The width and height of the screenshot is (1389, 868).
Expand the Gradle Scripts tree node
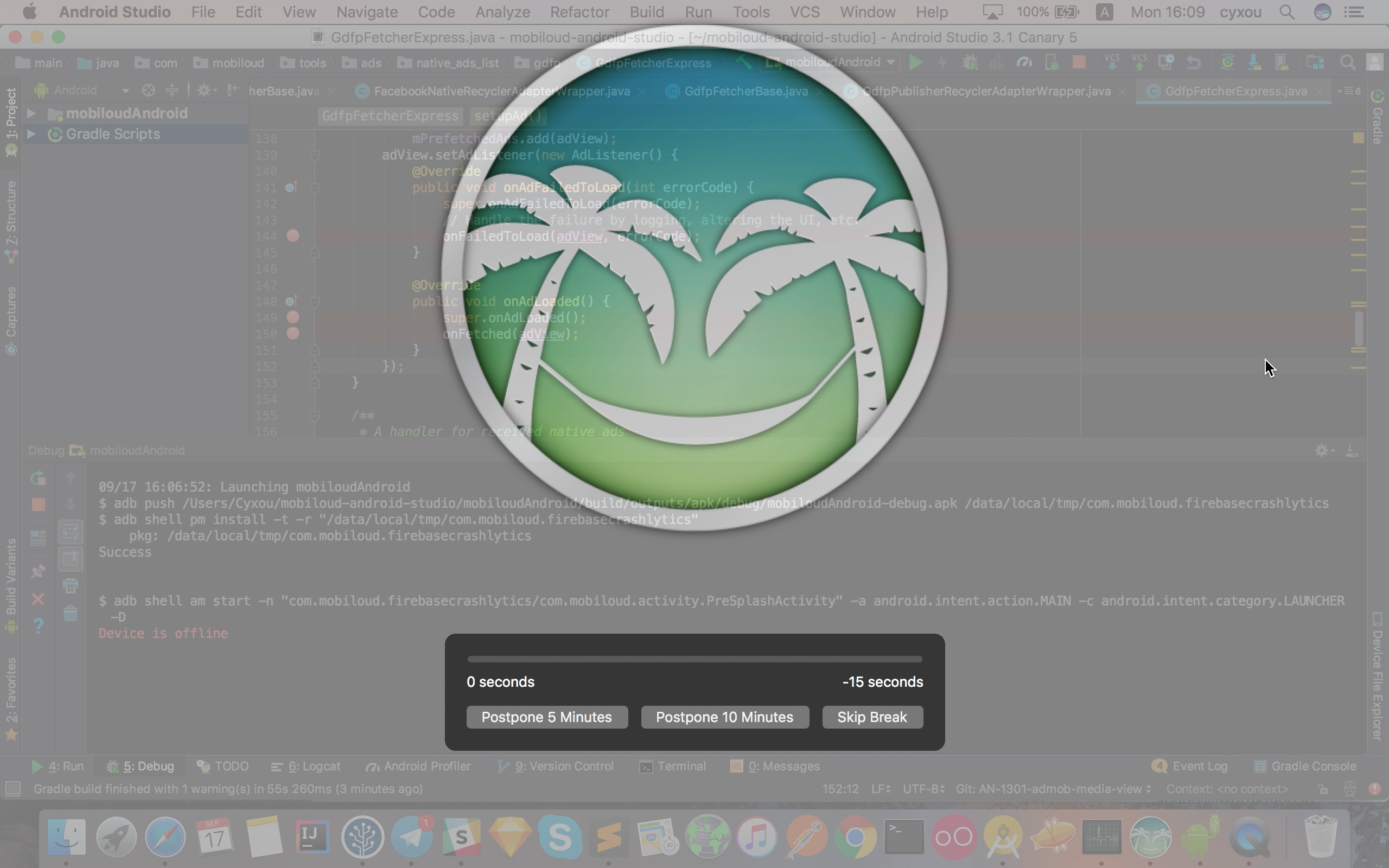click(x=31, y=135)
